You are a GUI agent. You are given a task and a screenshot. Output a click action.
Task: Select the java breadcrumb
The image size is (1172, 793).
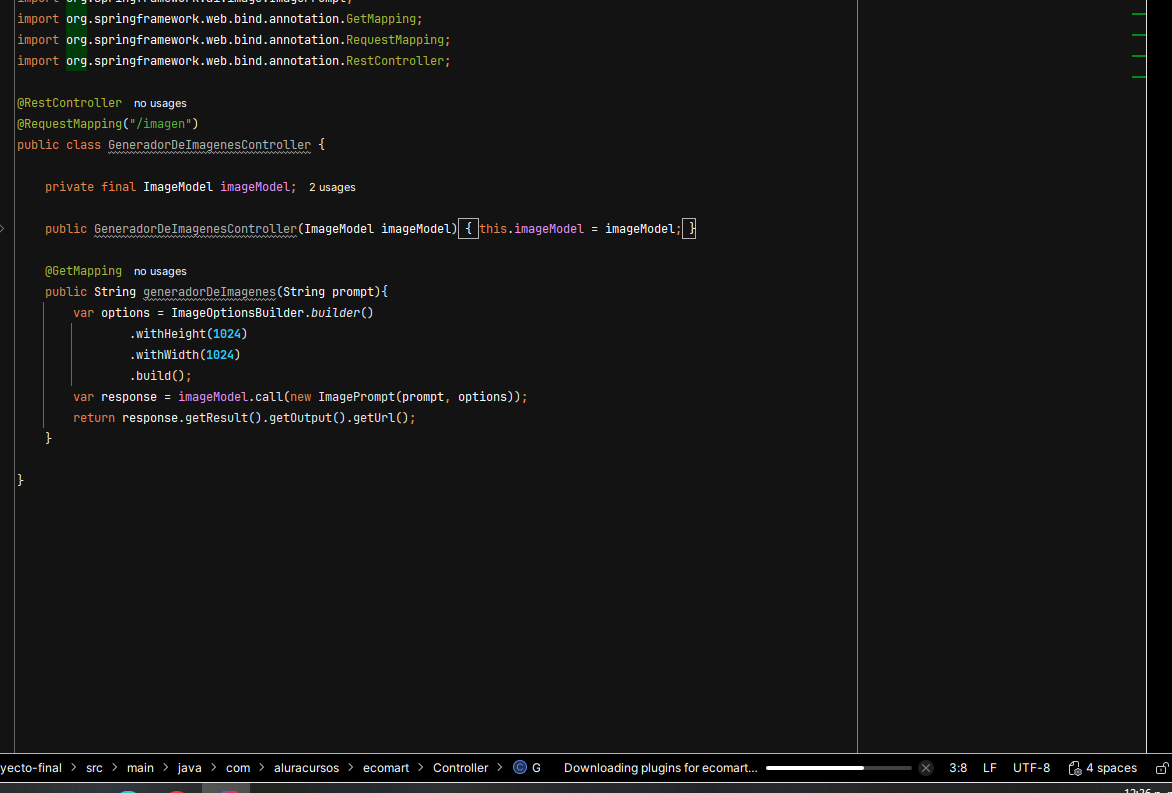189,768
